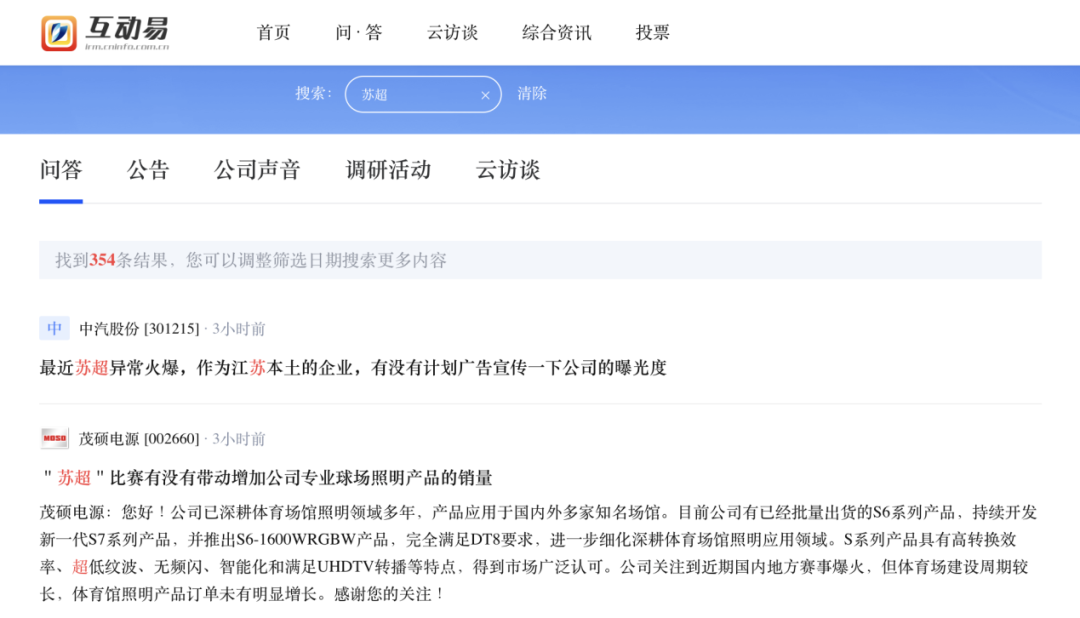The image size is (1080, 618).
Task: Go to 问·答 in top navigation
Action: (358, 32)
